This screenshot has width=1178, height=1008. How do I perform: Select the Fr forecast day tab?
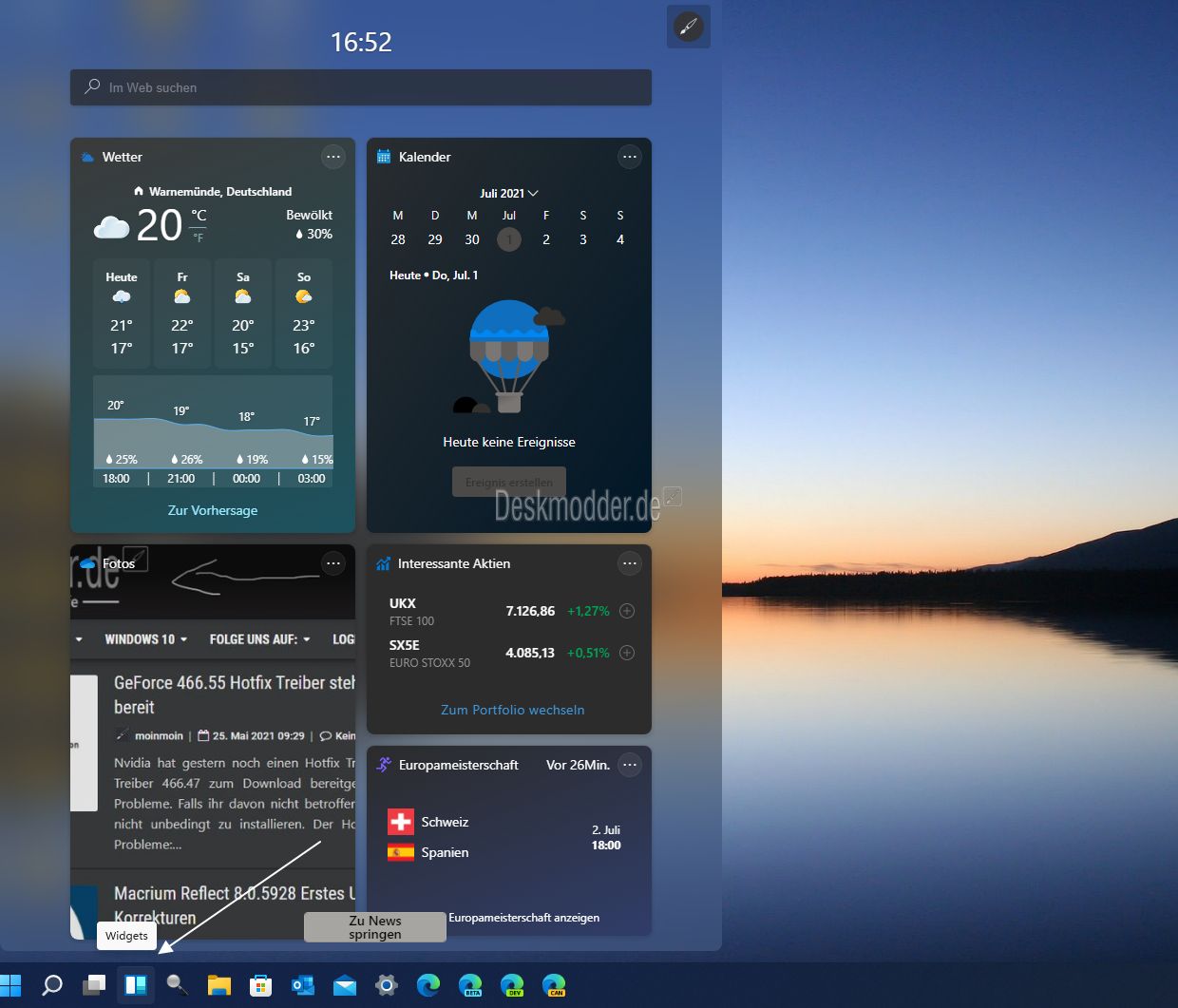[x=182, y=314]
